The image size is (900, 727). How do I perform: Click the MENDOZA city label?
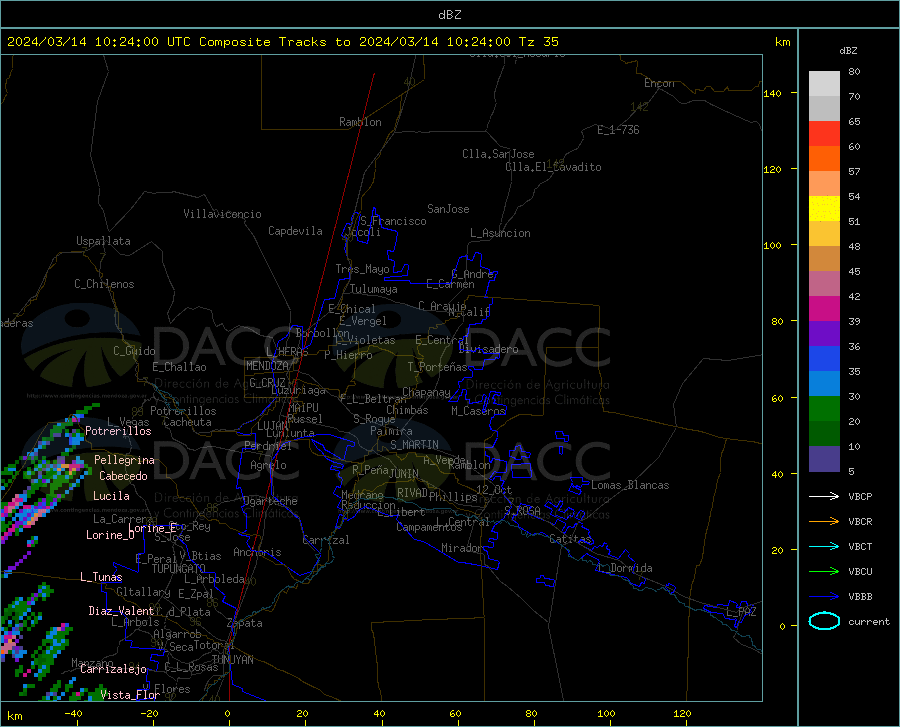(x=267, y=366)
